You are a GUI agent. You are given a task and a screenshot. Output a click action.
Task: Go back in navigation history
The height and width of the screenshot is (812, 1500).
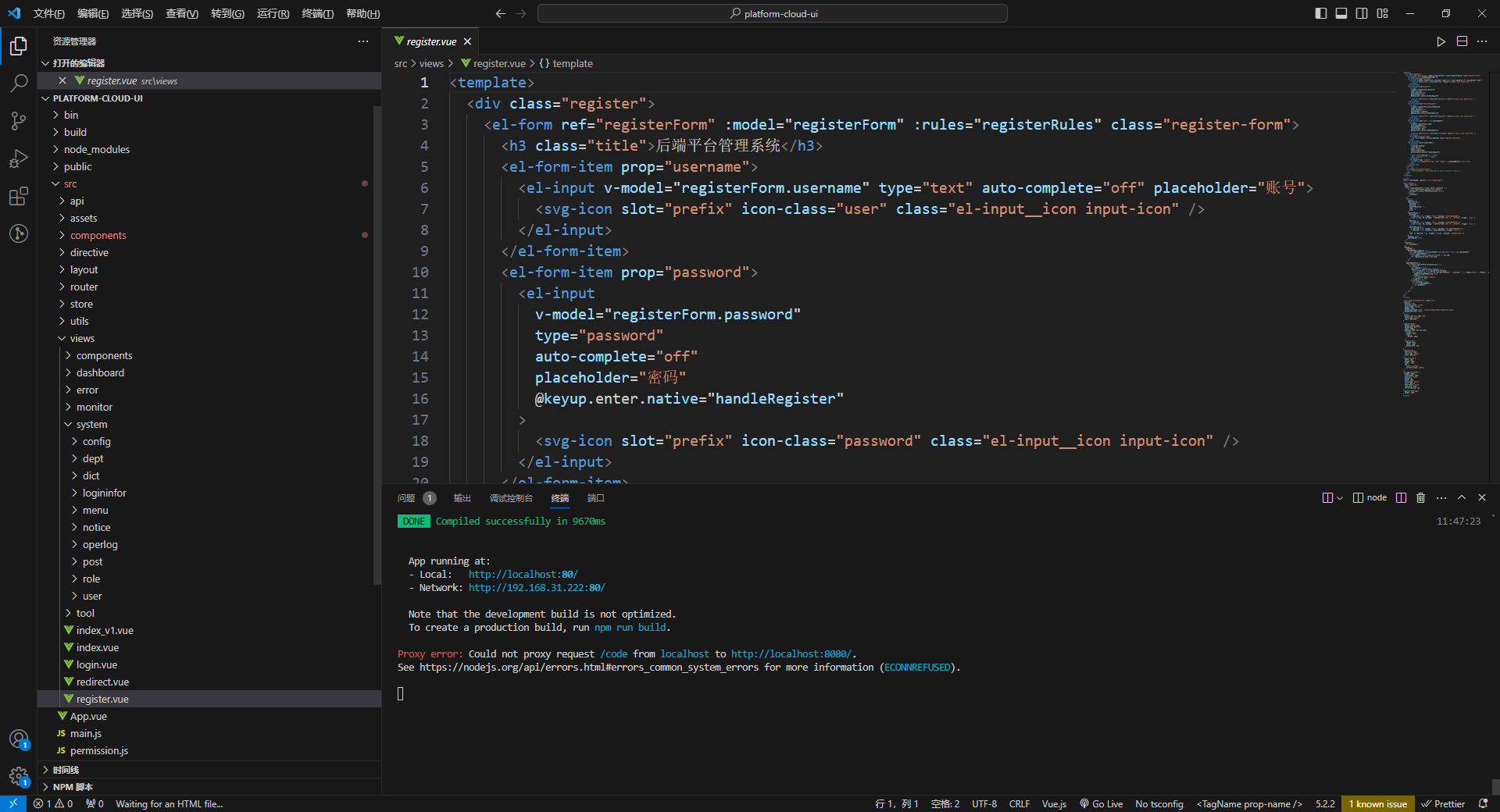click(501, 13)
